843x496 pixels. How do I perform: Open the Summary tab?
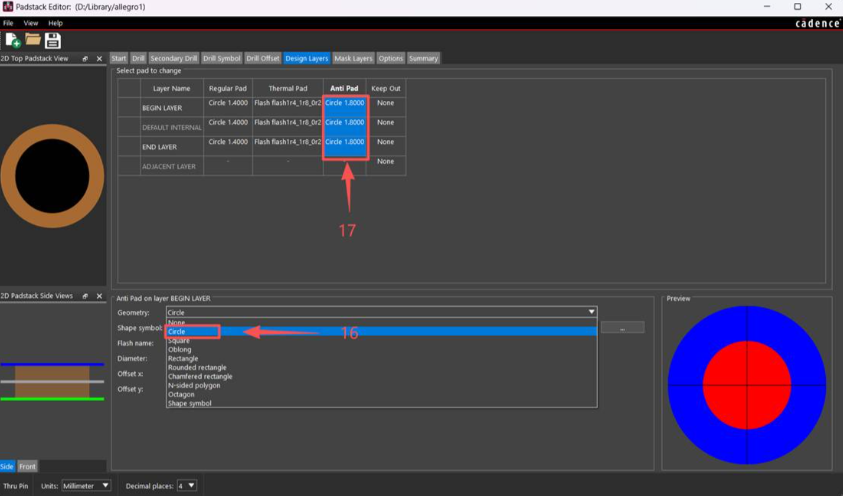423,58
